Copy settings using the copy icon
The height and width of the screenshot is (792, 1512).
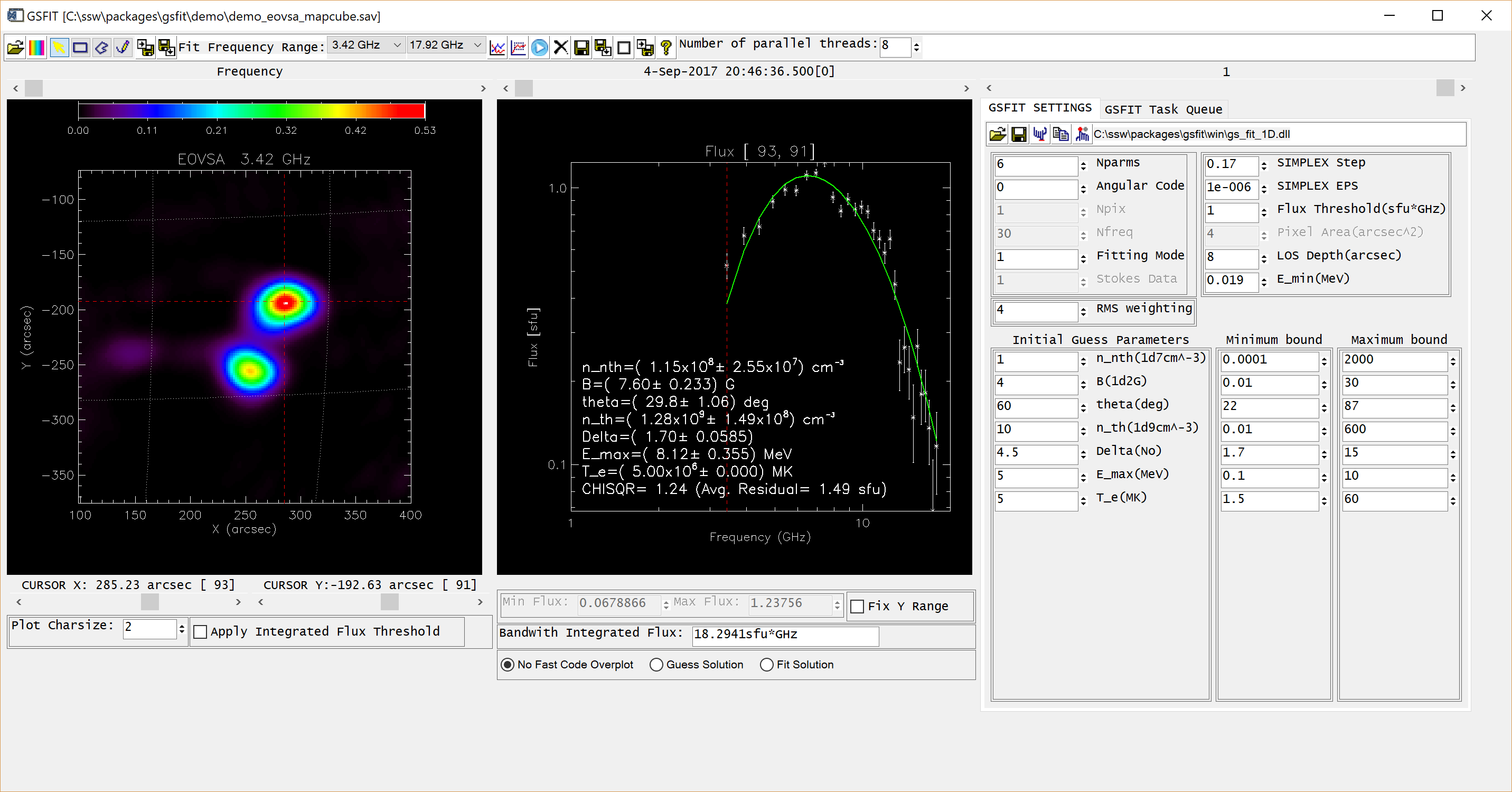click(x=1061, y=134)
